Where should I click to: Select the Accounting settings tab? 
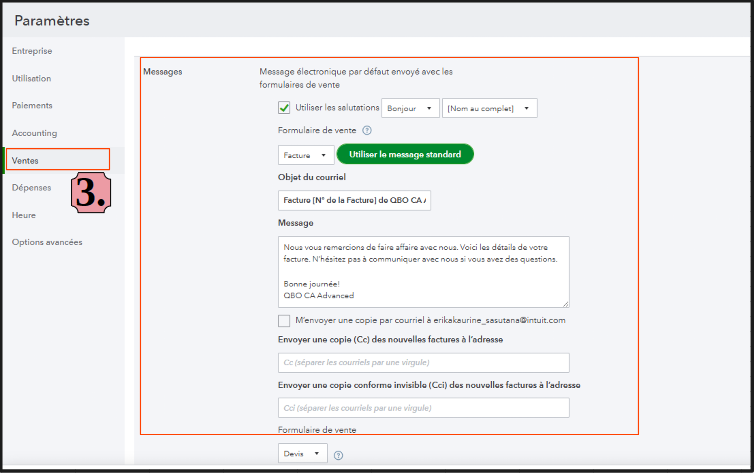point(35,133)
